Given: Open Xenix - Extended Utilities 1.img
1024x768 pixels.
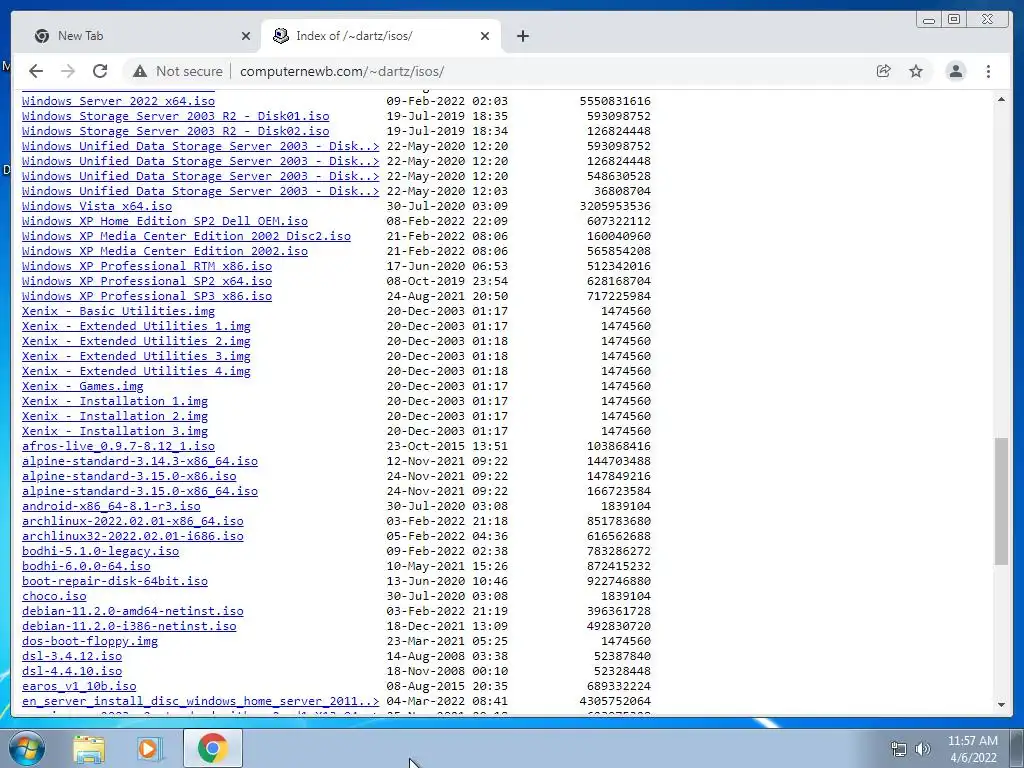Looking at the screenshot, I should click(x=136, y=327).
